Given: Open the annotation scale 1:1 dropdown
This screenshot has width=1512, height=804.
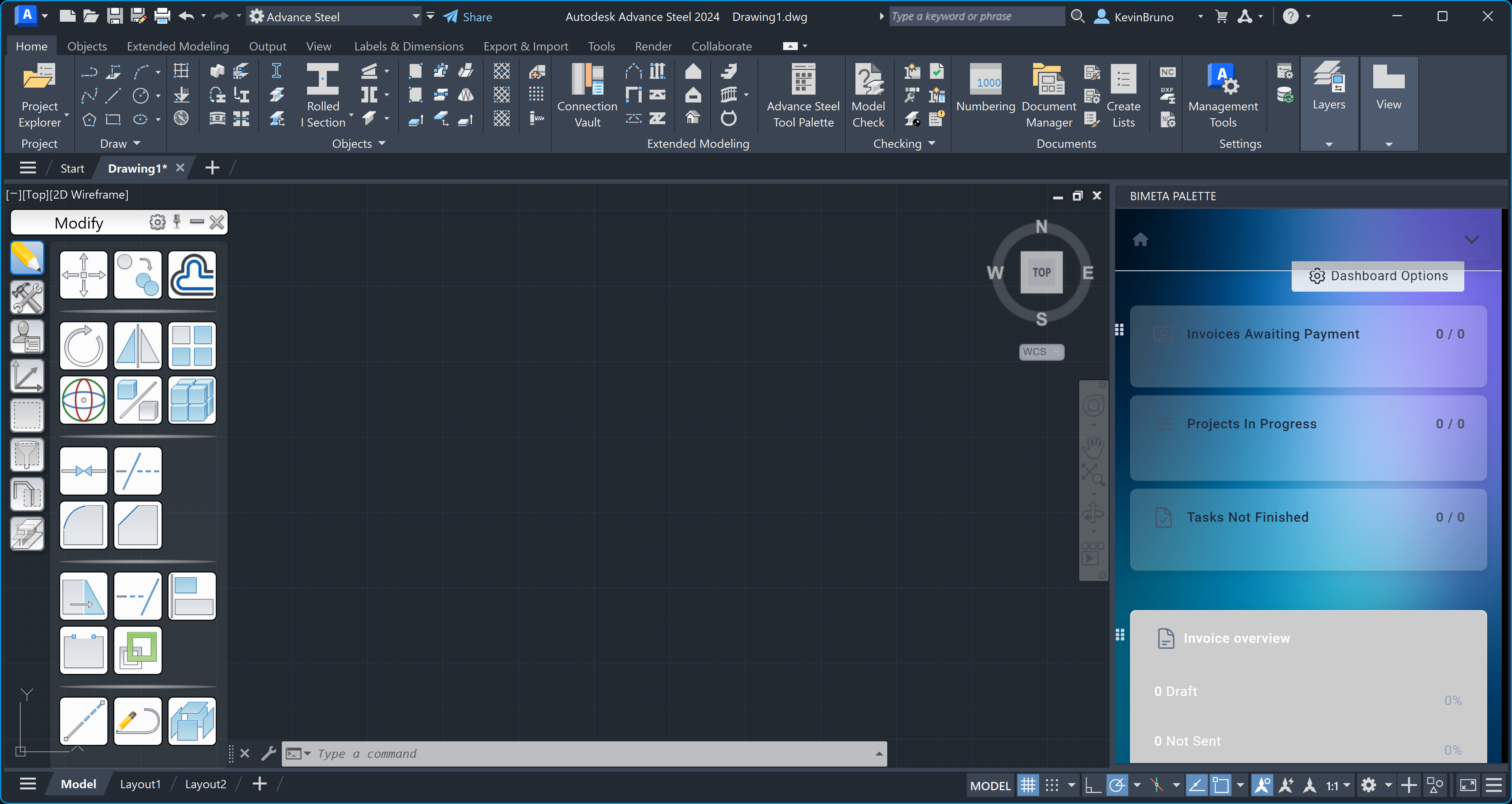Looking at the screenshot, I should (1338, 785).
